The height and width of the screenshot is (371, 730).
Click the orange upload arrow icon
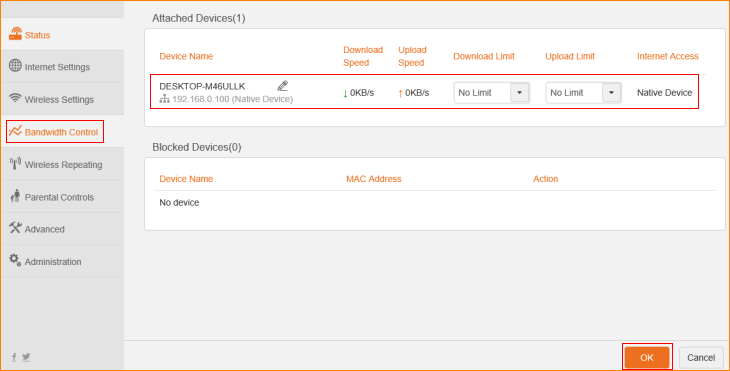coord(400,94)
